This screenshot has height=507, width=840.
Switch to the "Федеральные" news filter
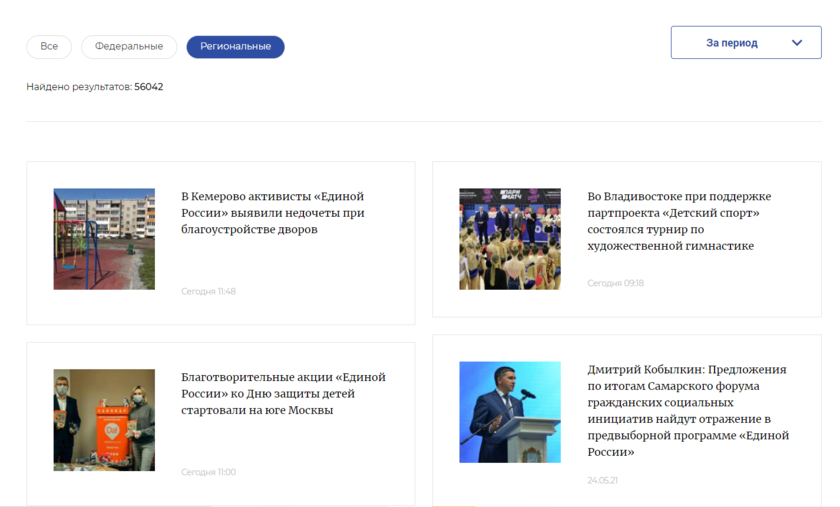(129, 47)
